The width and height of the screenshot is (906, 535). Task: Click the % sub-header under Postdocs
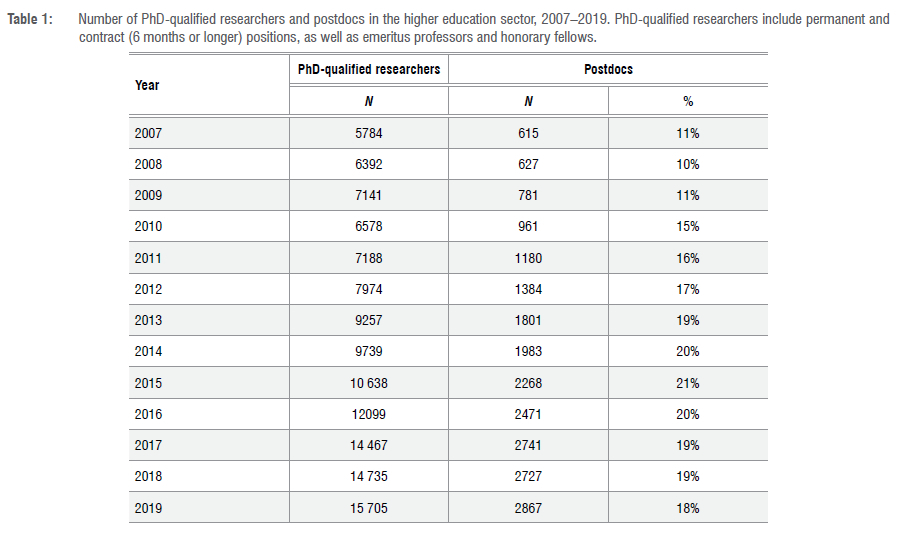coord(688,101)
